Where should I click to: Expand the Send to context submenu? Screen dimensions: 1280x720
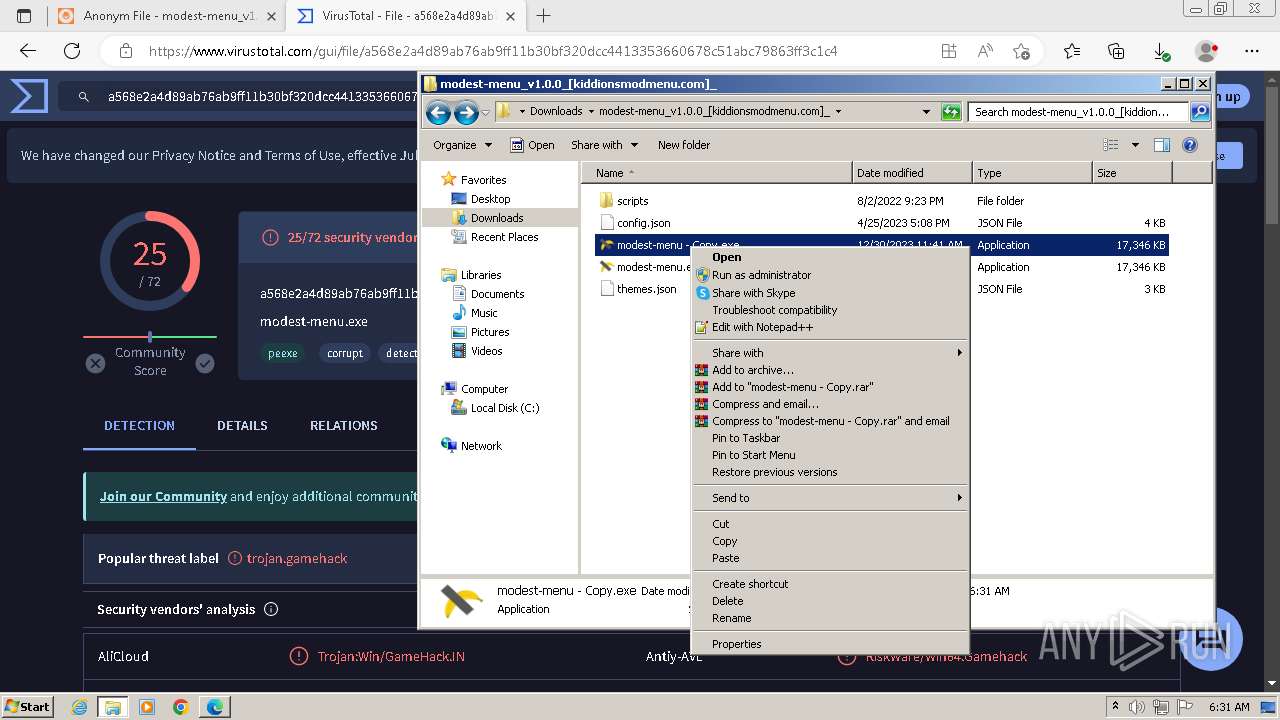point(830,498)
